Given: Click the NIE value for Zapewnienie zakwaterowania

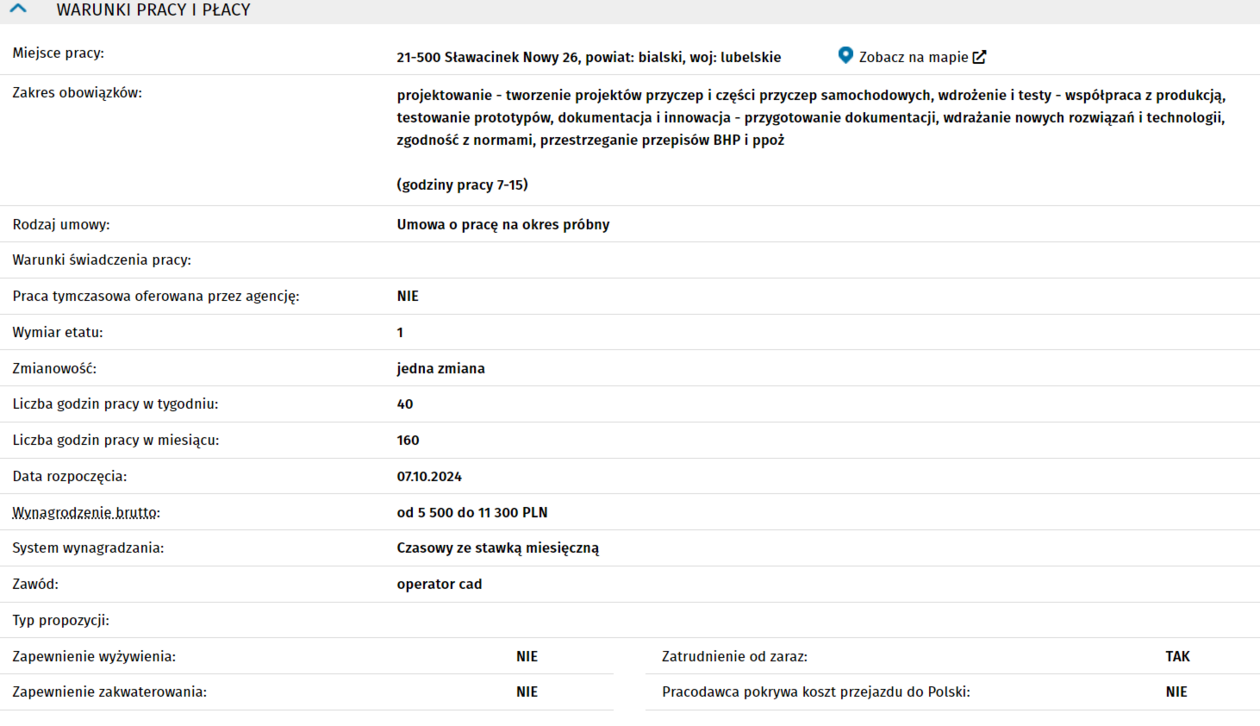Looking at the screenshot, I should pos(527,691).
